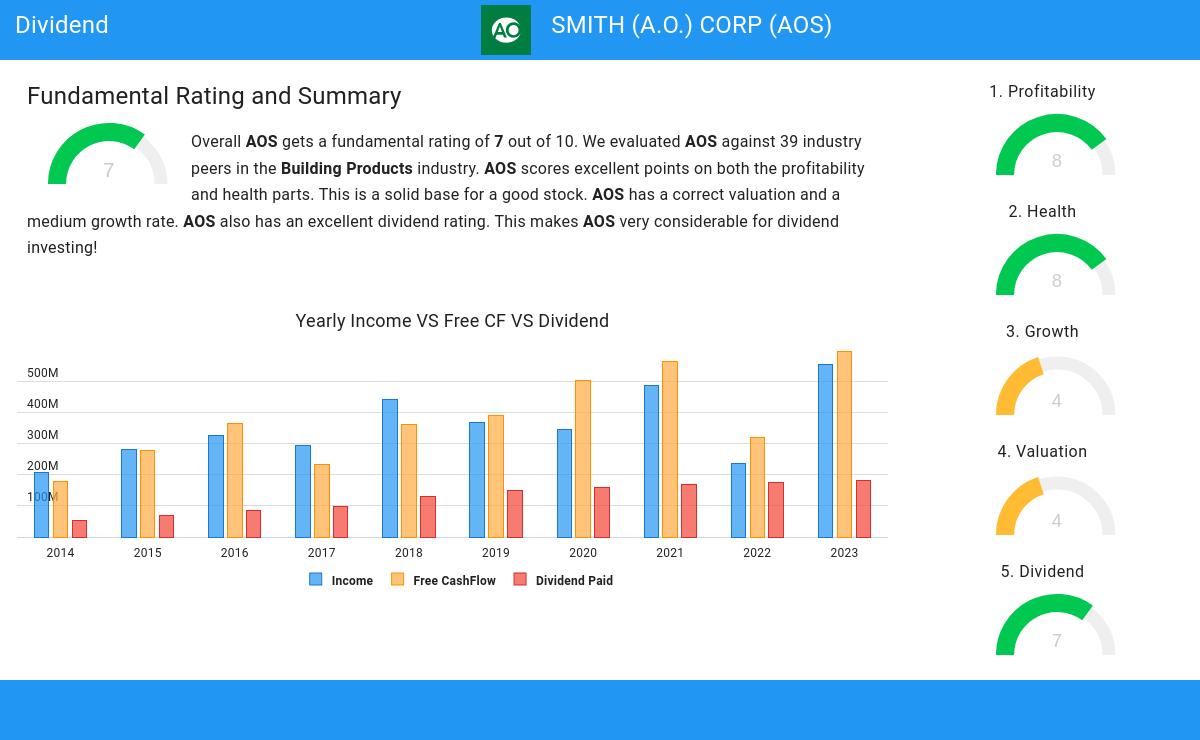1200x740 pixels.
Task: Click the 2020 Free CashFlow orange bar
Action: 583,459
